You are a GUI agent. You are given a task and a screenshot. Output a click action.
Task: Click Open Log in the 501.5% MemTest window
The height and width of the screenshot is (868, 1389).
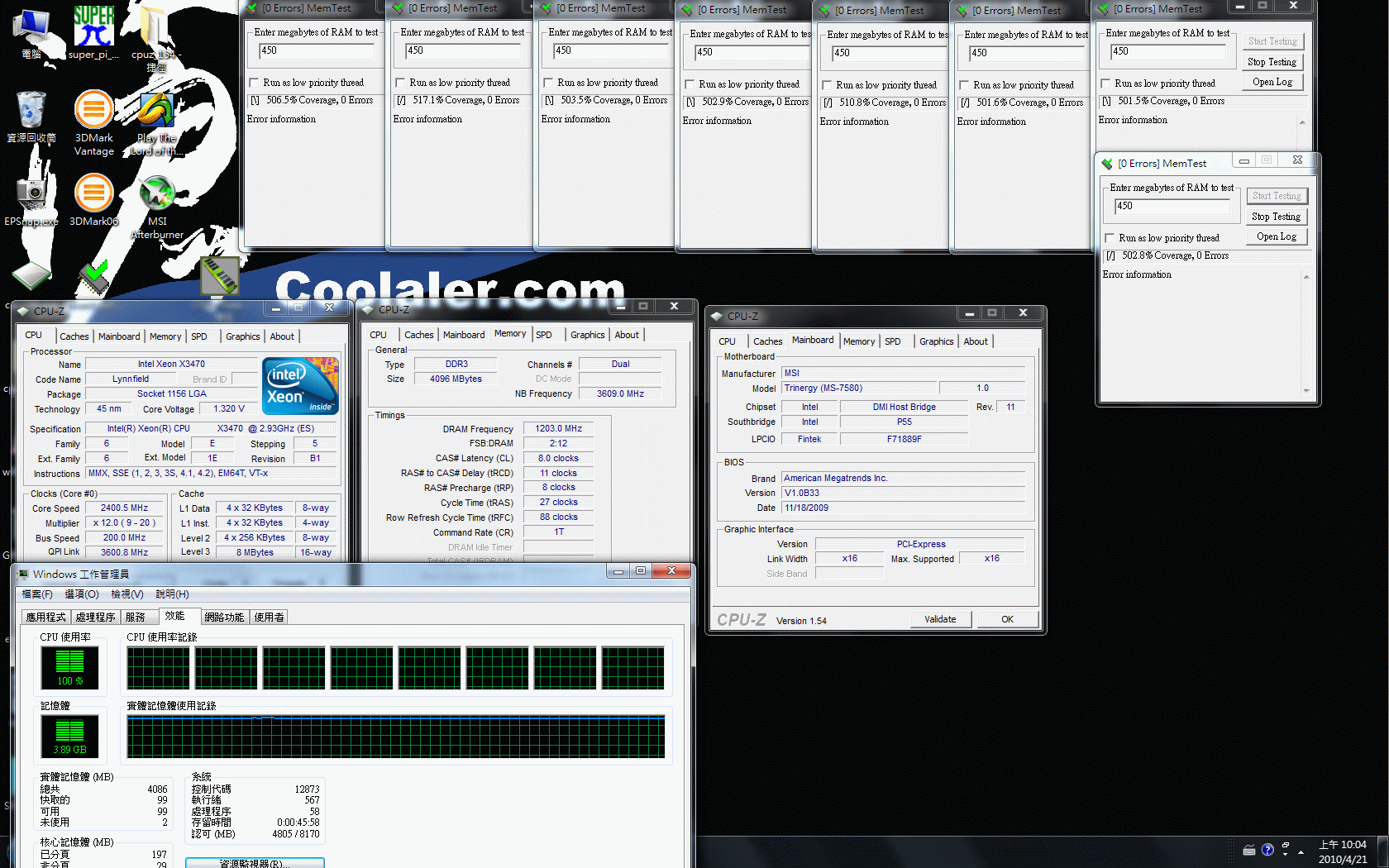coord(1272,82)
